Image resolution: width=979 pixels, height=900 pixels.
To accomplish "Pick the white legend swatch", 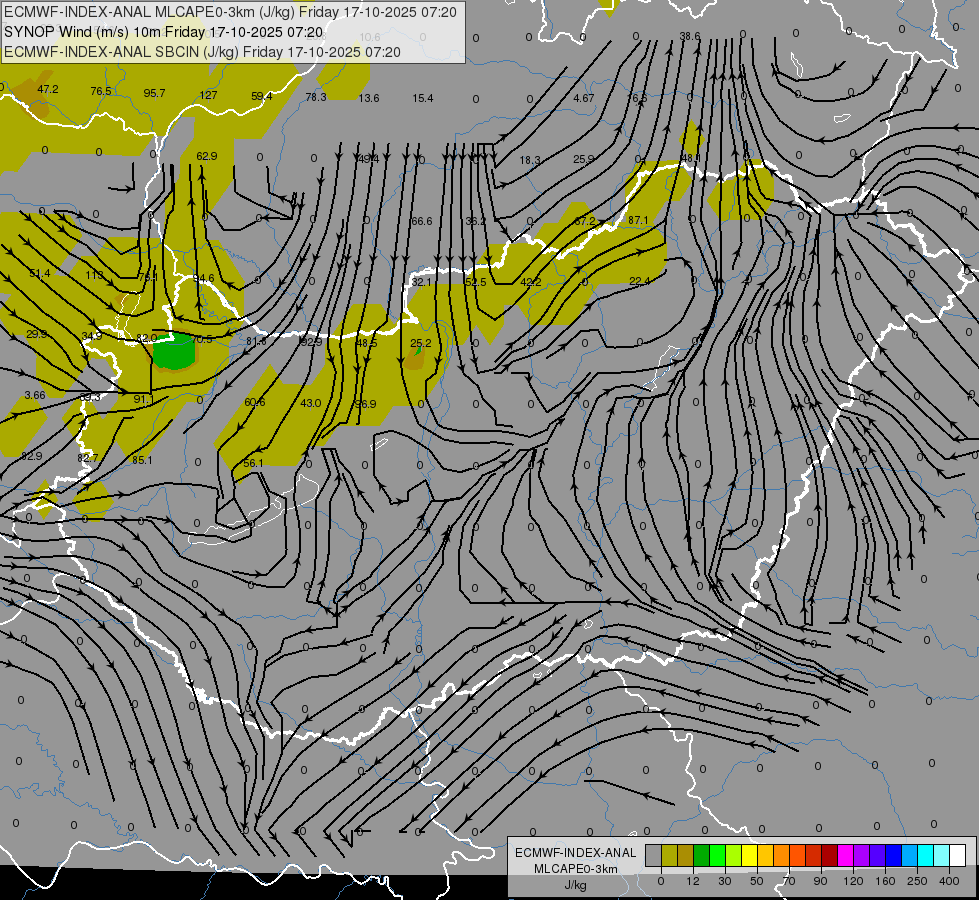I will 957,855.
